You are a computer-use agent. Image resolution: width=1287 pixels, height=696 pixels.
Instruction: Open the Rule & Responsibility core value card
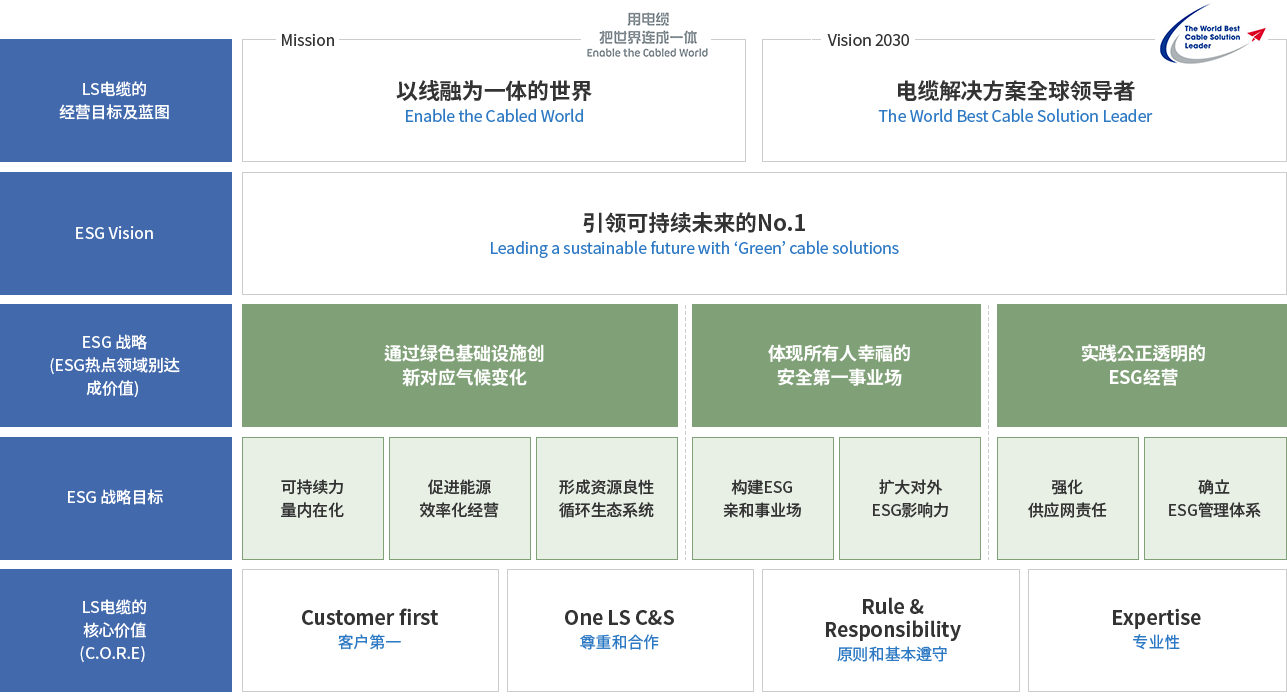891,629
